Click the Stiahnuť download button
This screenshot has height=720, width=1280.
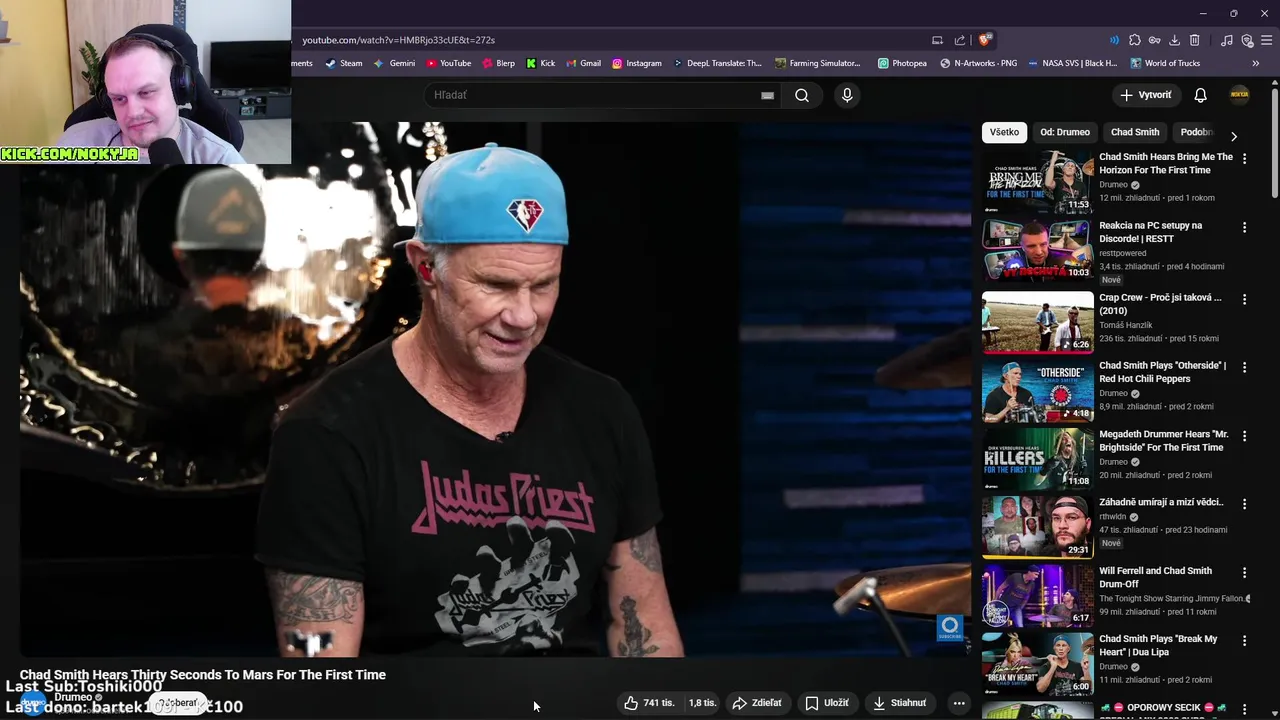click(x=899, y=703)
